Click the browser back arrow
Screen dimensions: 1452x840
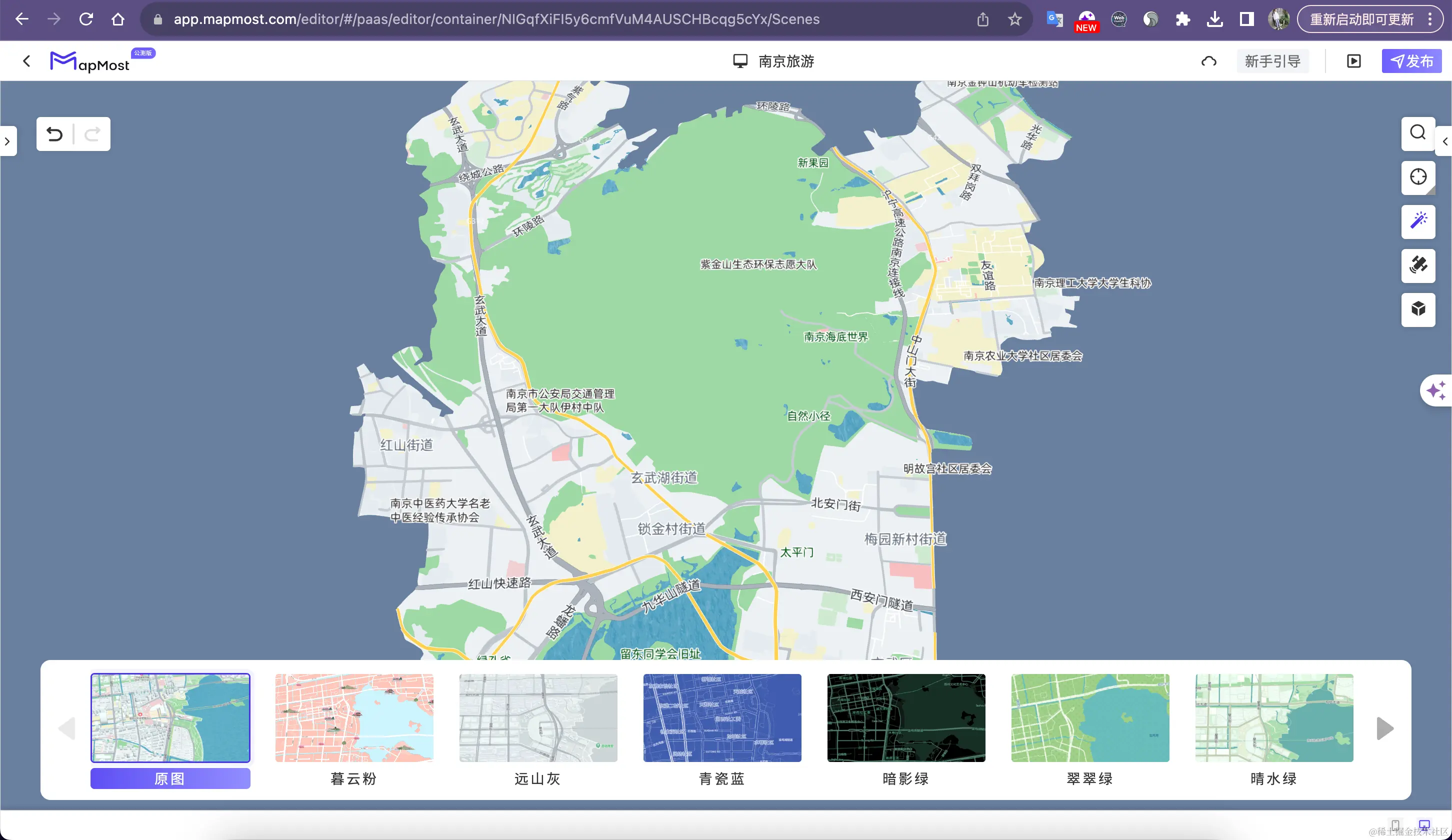click(x=22, y=19)
